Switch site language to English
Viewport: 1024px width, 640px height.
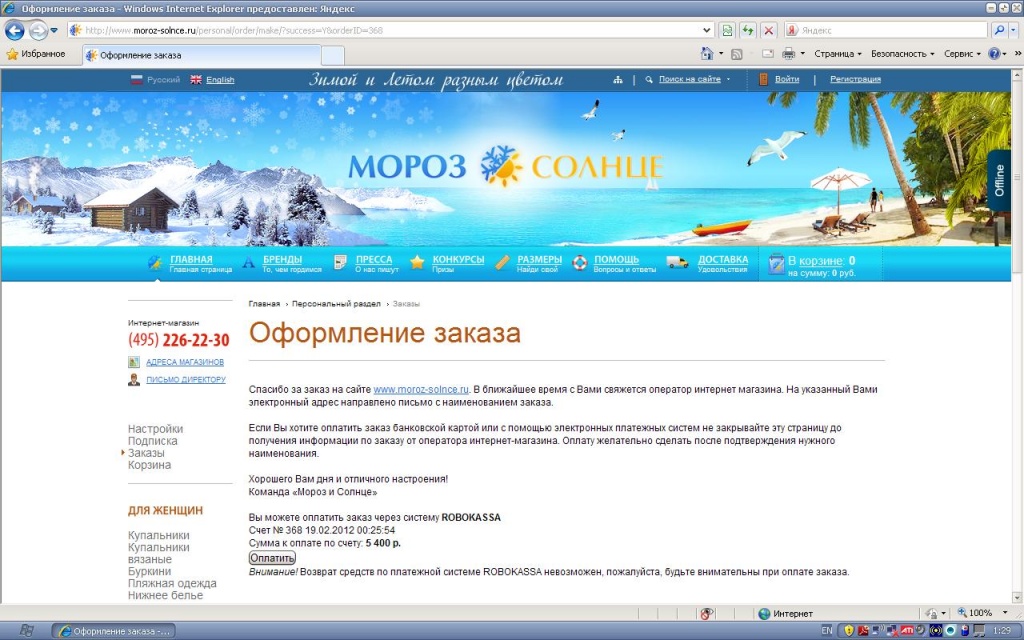(x=219, y=80)
